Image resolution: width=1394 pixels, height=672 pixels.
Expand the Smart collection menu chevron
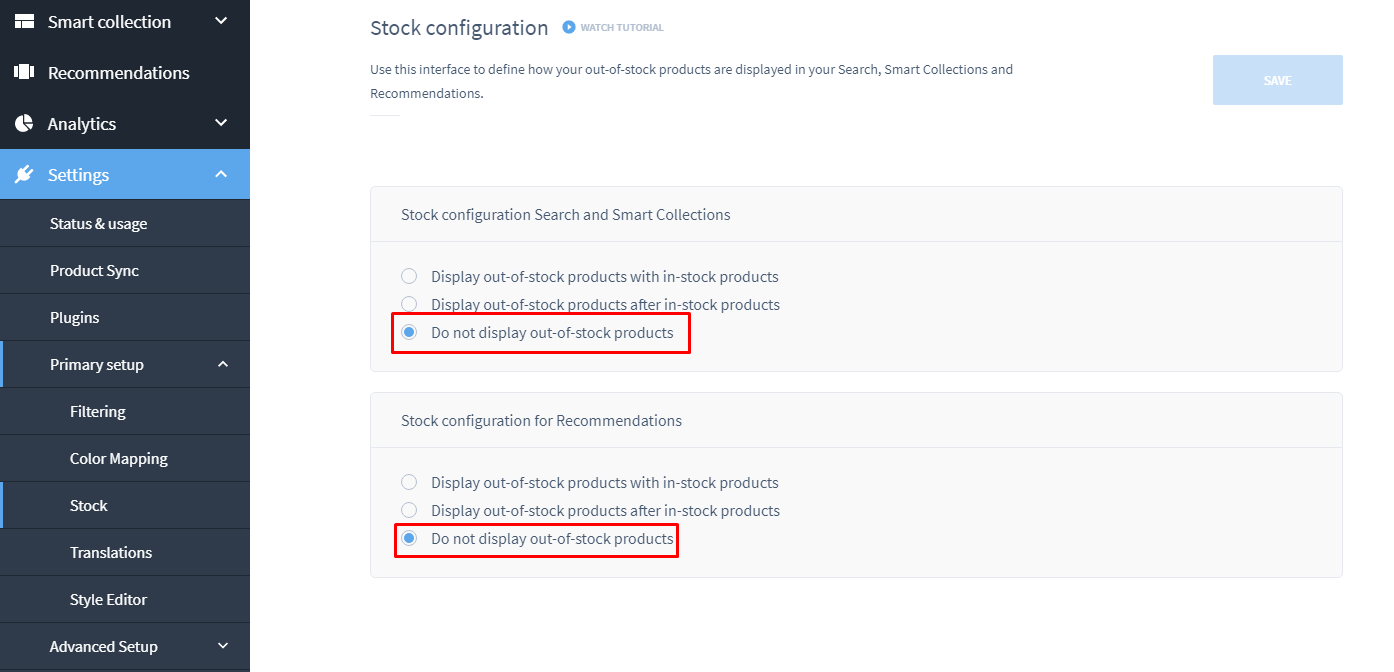[x=222, y=21]
